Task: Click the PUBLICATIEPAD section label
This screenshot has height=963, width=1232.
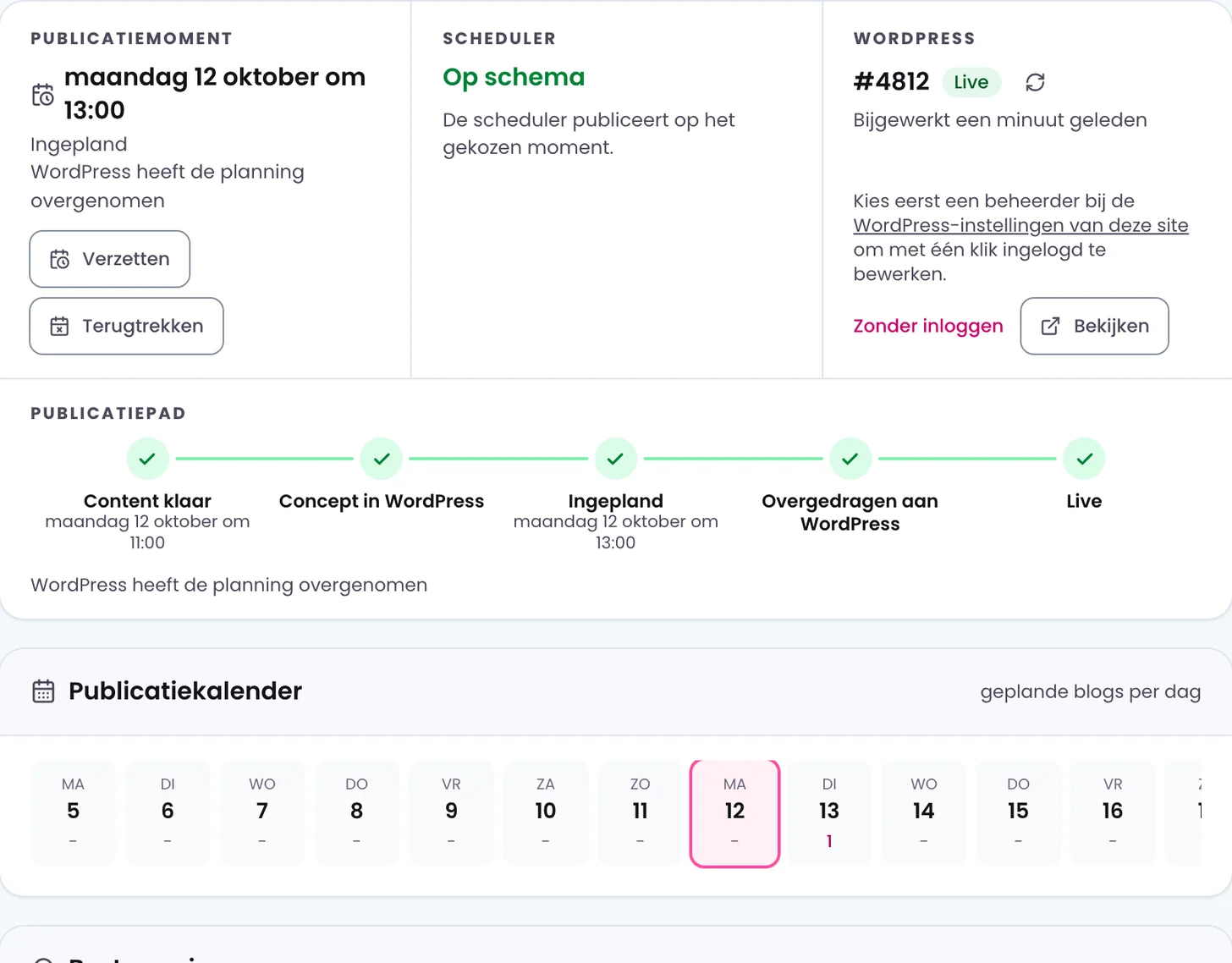Action: pos(108,413)
